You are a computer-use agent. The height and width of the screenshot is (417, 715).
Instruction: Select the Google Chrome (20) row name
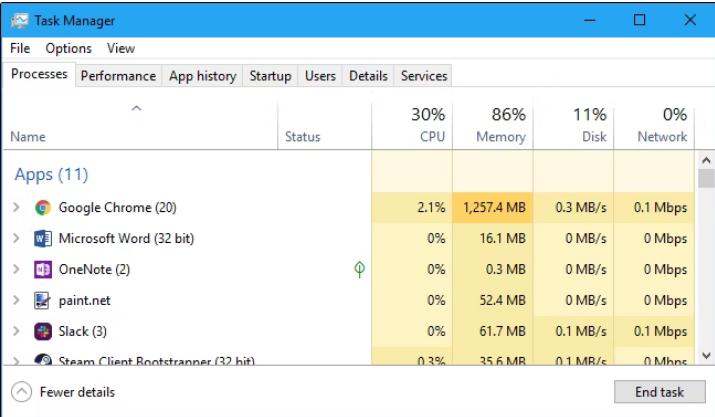coord(117,208)
